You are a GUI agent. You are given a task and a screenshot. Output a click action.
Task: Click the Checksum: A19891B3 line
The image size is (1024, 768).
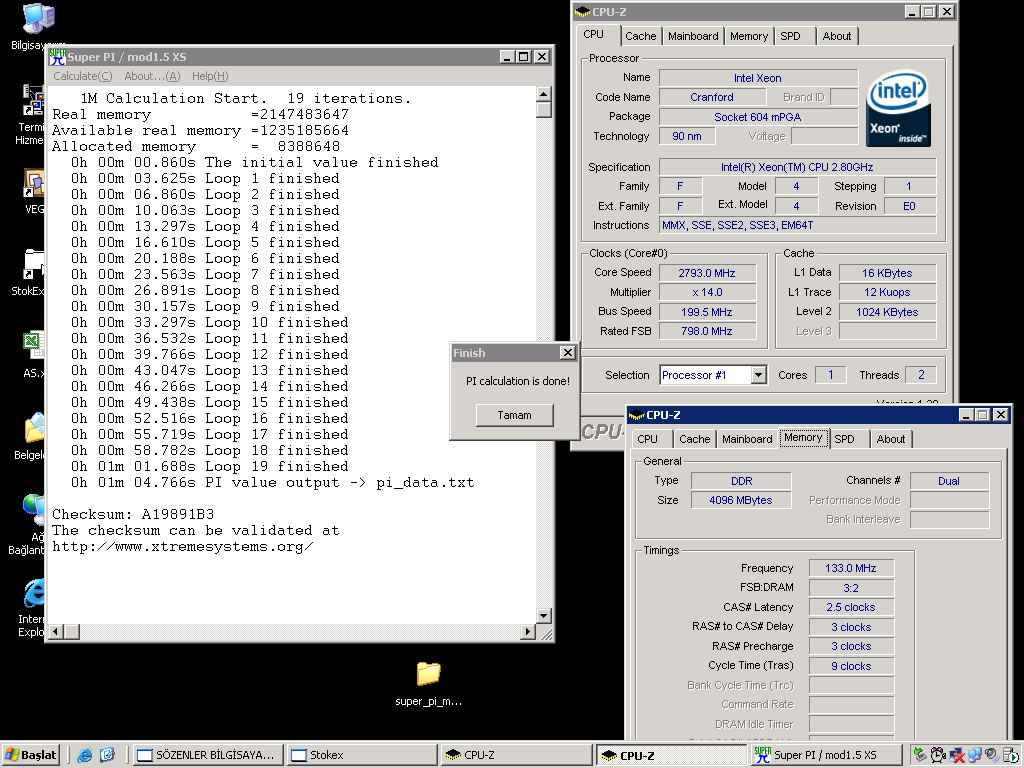[x=133, y=514]
